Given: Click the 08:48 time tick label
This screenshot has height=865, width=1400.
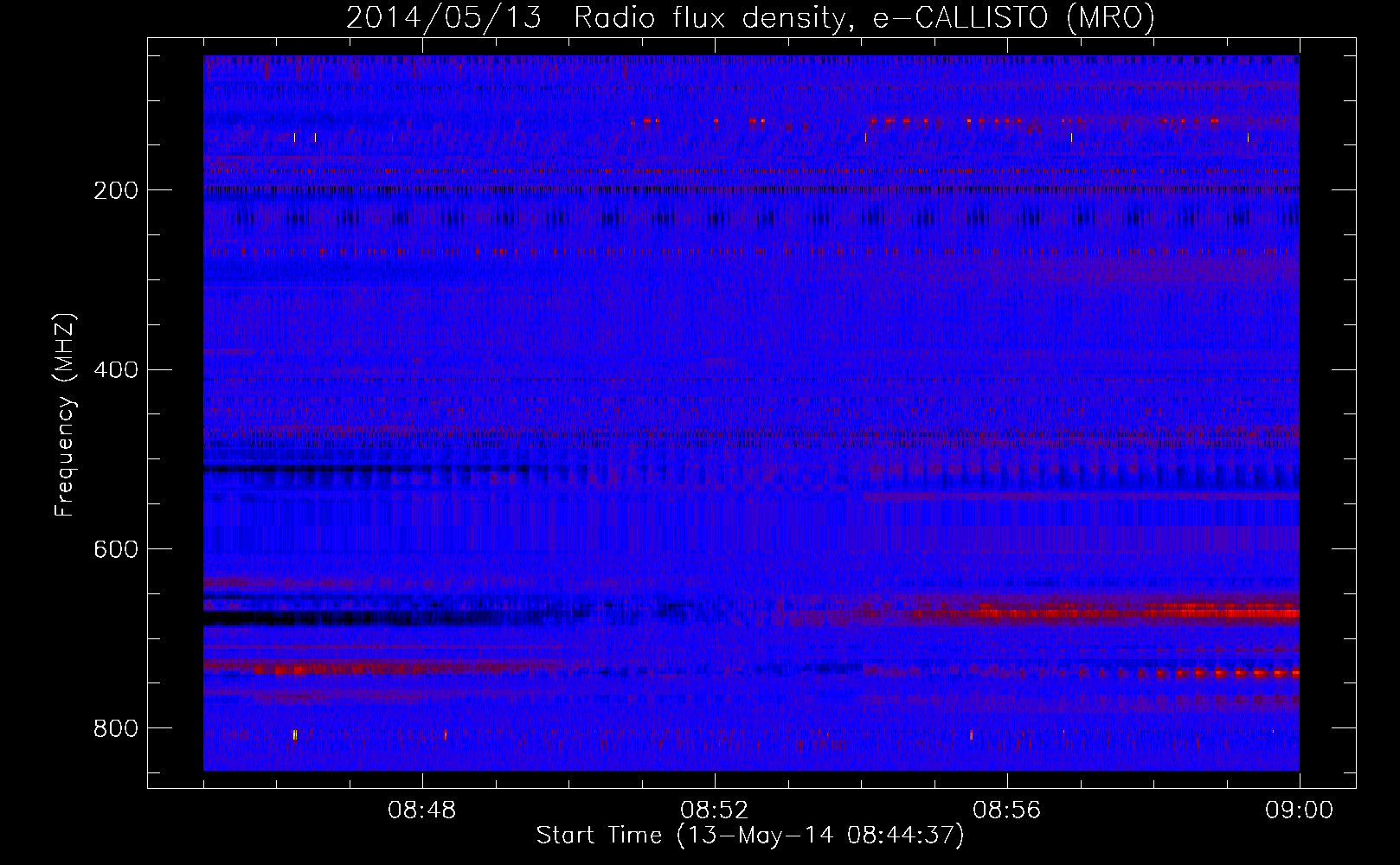Looking at the screenshot, I should 422,811.
